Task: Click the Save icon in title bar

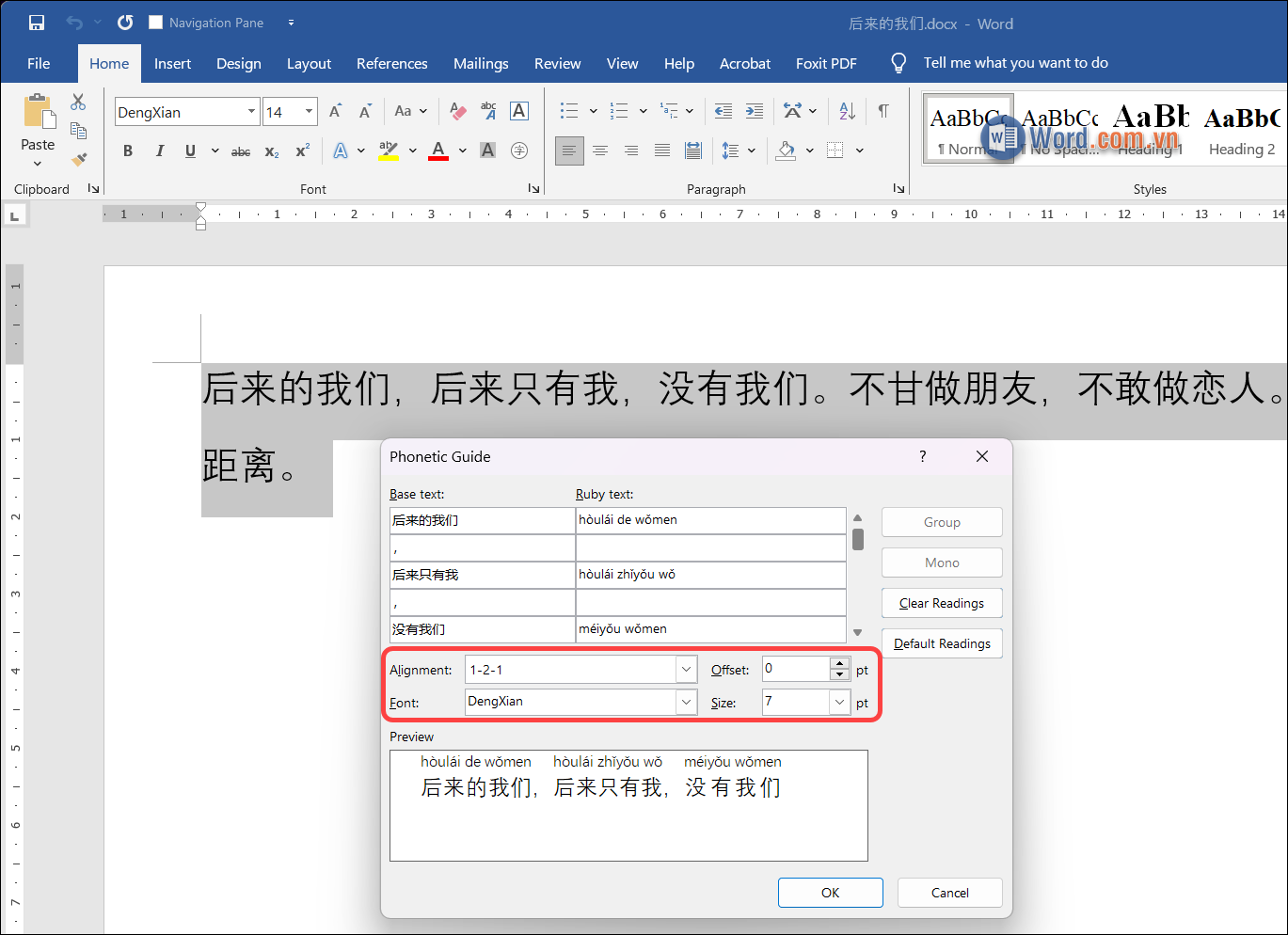Action: [x=37, y=23]
